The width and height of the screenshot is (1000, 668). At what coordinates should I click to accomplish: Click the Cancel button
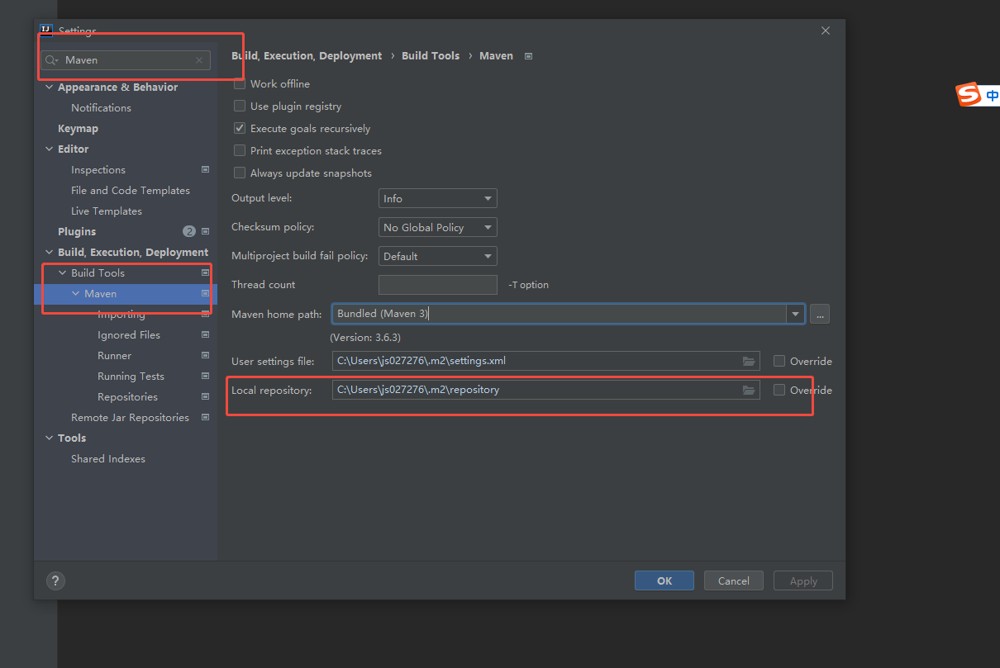(x=733, y=581)
